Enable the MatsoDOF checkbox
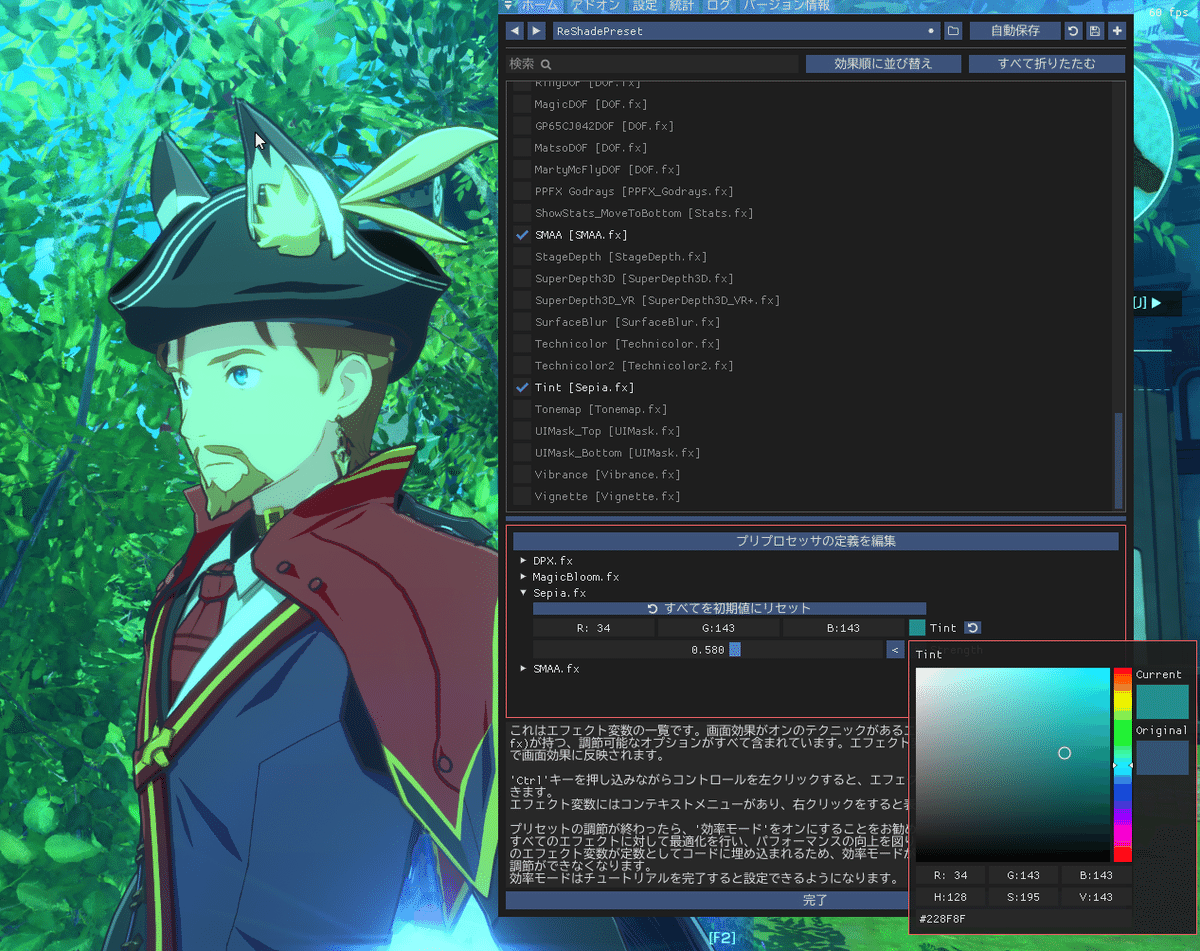The height and width of the screenshot is (951, 1200). (x=522, y=148)
